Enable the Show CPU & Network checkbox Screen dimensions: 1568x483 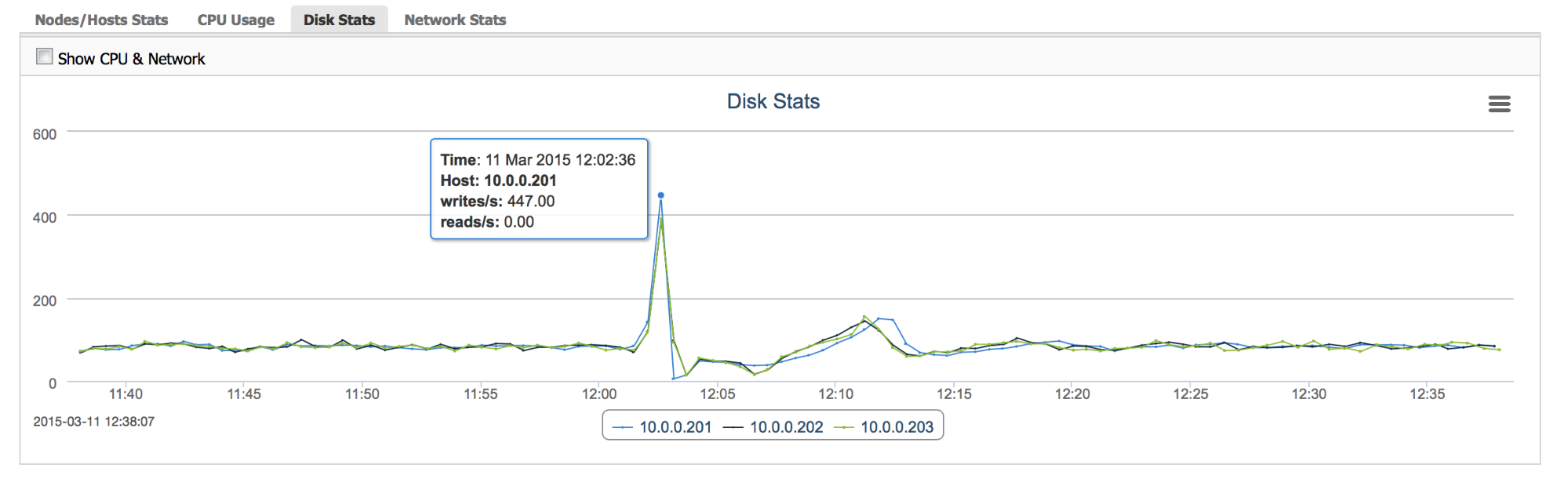[x=45, y=56]
